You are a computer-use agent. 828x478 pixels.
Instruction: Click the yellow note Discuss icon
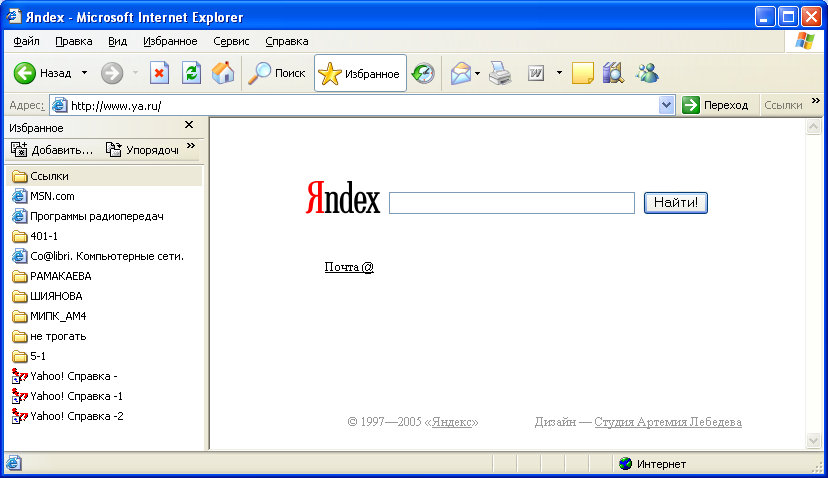pos(582,73)
